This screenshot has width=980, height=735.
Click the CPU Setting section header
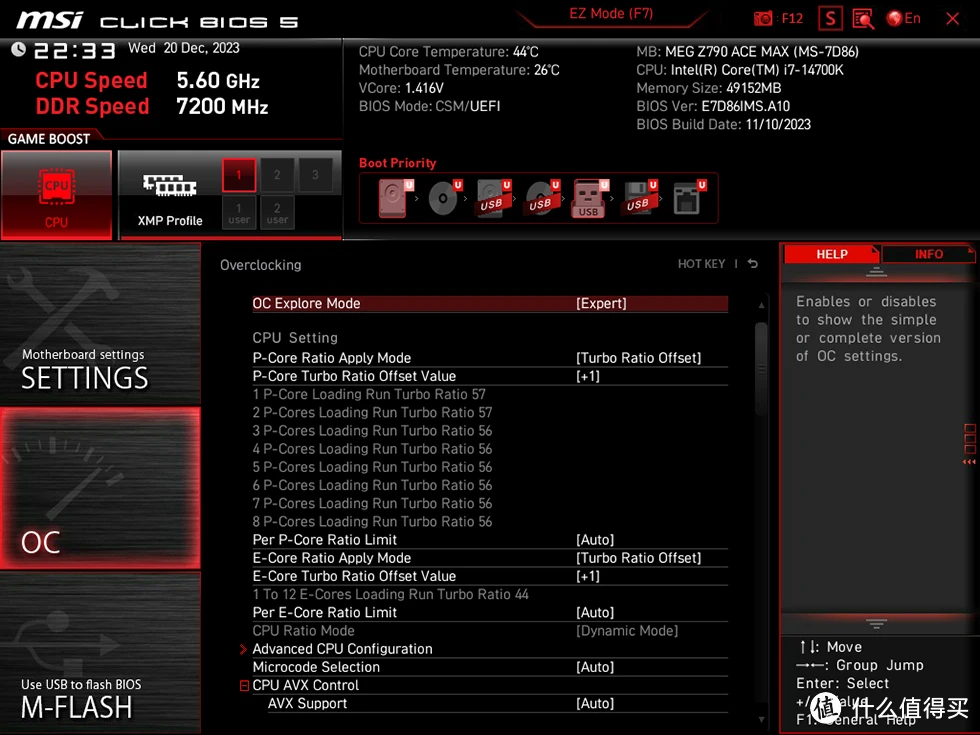(295, 338)
